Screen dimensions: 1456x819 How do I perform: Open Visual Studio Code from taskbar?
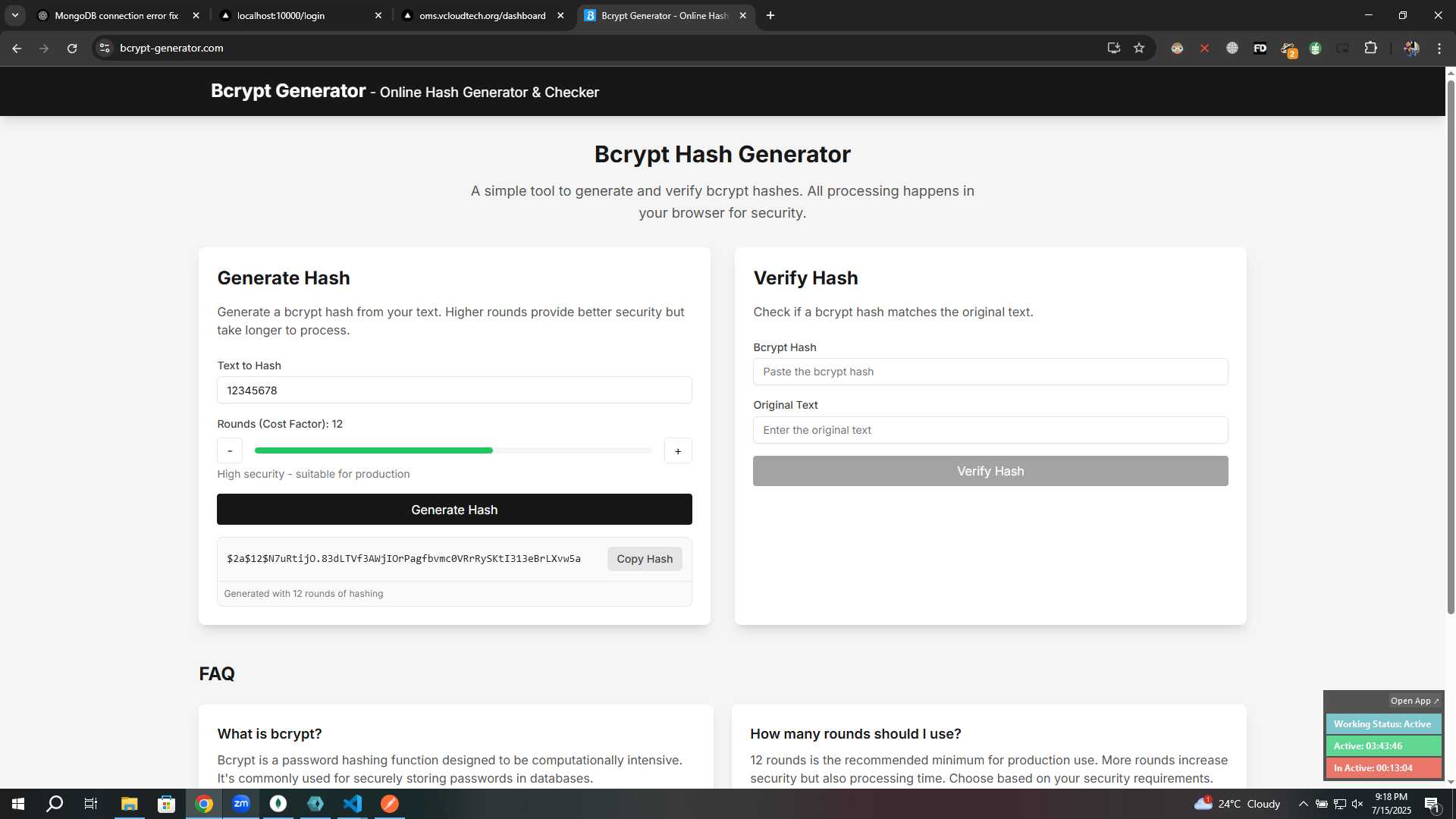coord(353,804)
